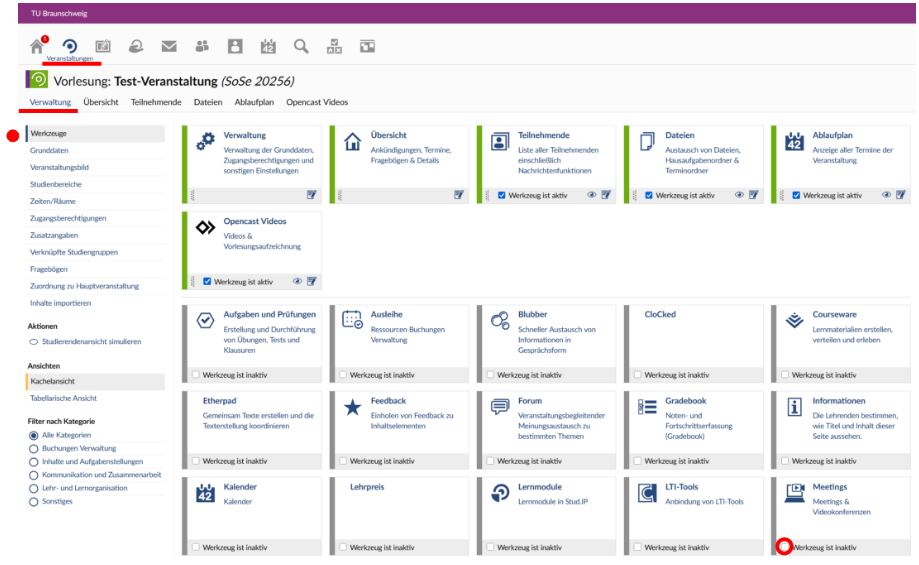Click the Gradebook list icon
This screenshot has height=565, width=919.
(x=647, y=407)
